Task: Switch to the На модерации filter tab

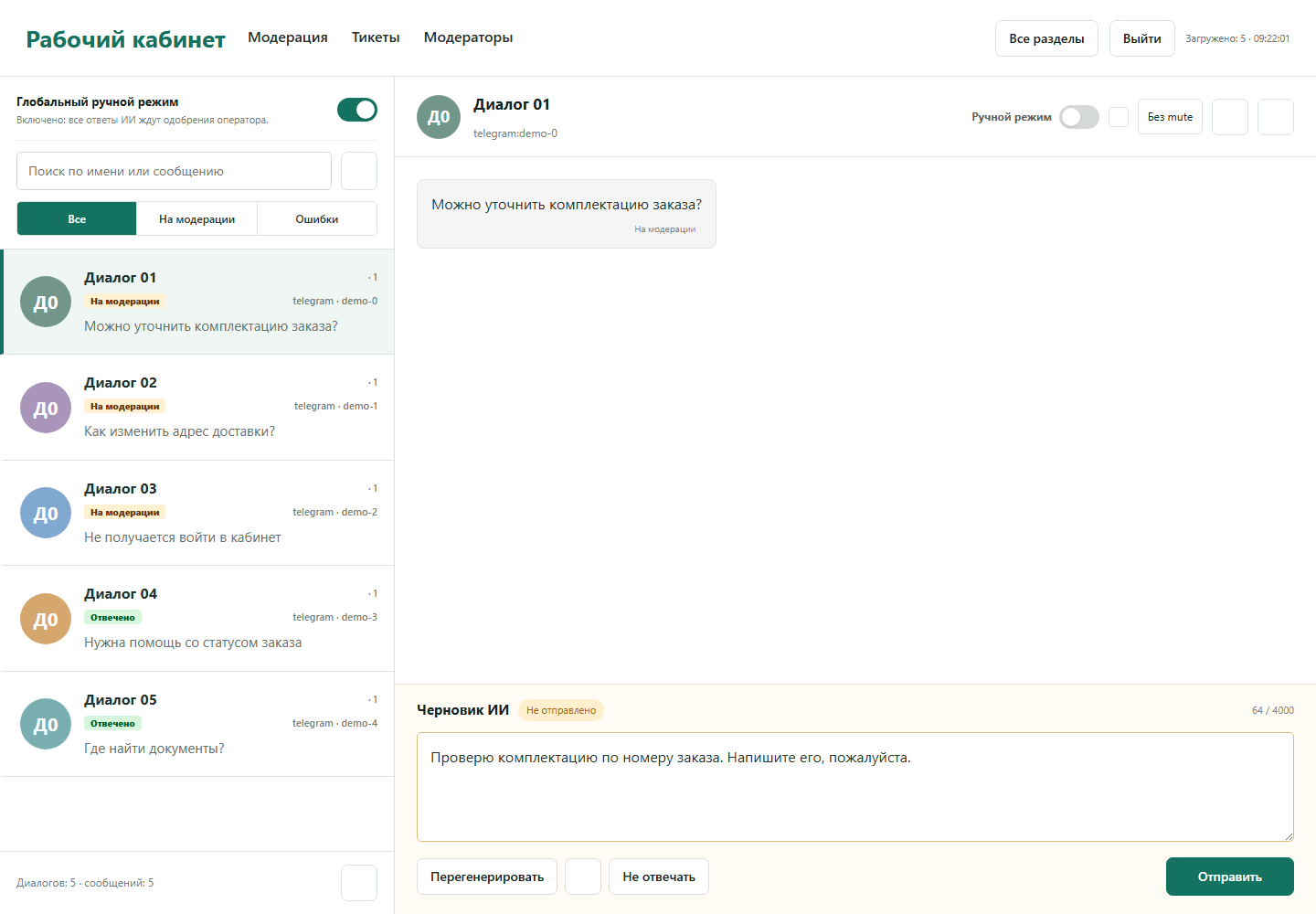Action: click(x=197, y=218)
